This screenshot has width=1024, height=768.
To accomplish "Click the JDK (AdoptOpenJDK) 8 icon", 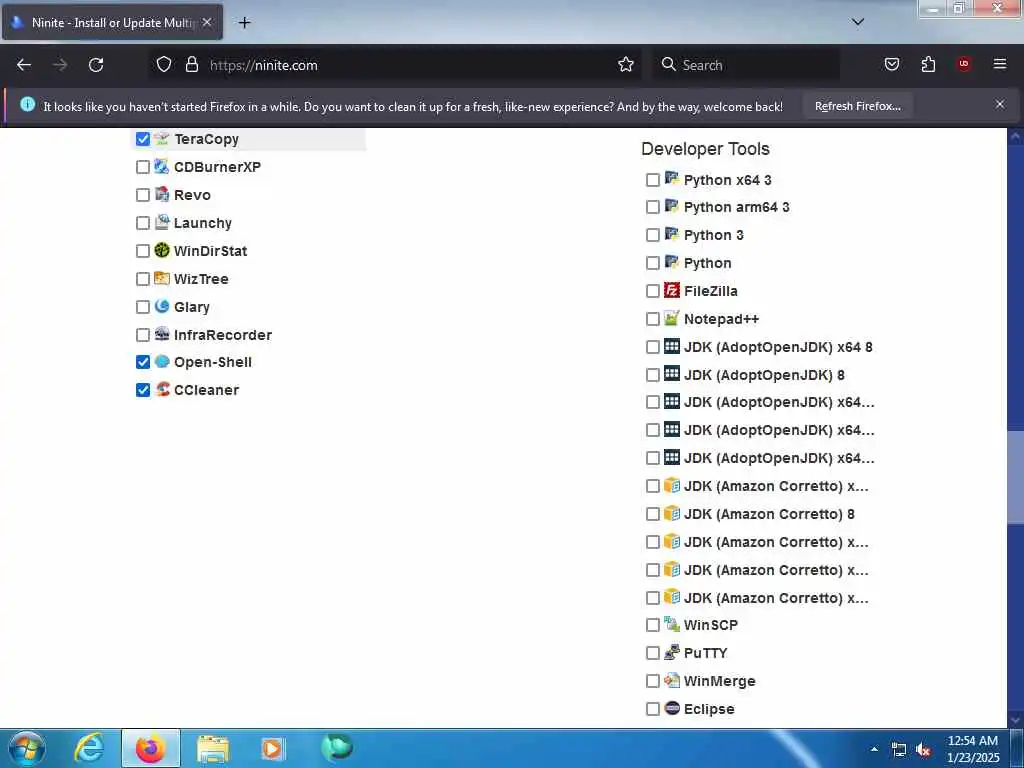I will click(672, 374).
